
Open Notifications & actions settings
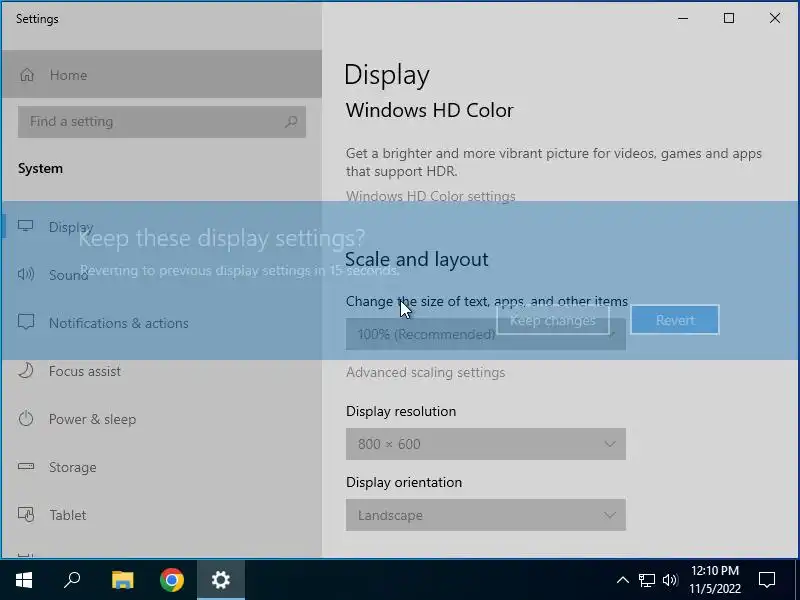click(x=162, y=322)
